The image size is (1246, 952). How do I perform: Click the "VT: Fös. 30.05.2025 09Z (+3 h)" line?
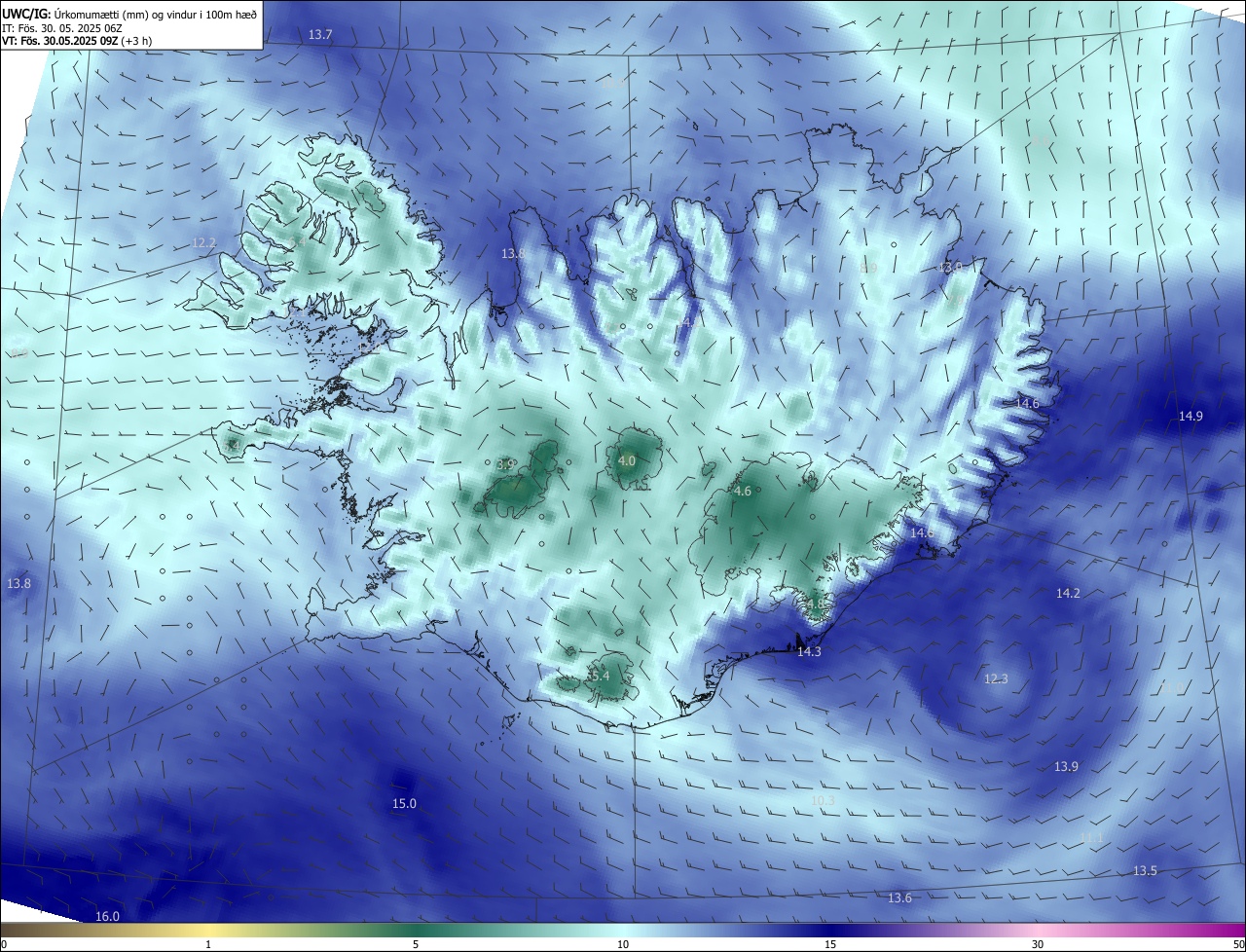click(77, 41)
